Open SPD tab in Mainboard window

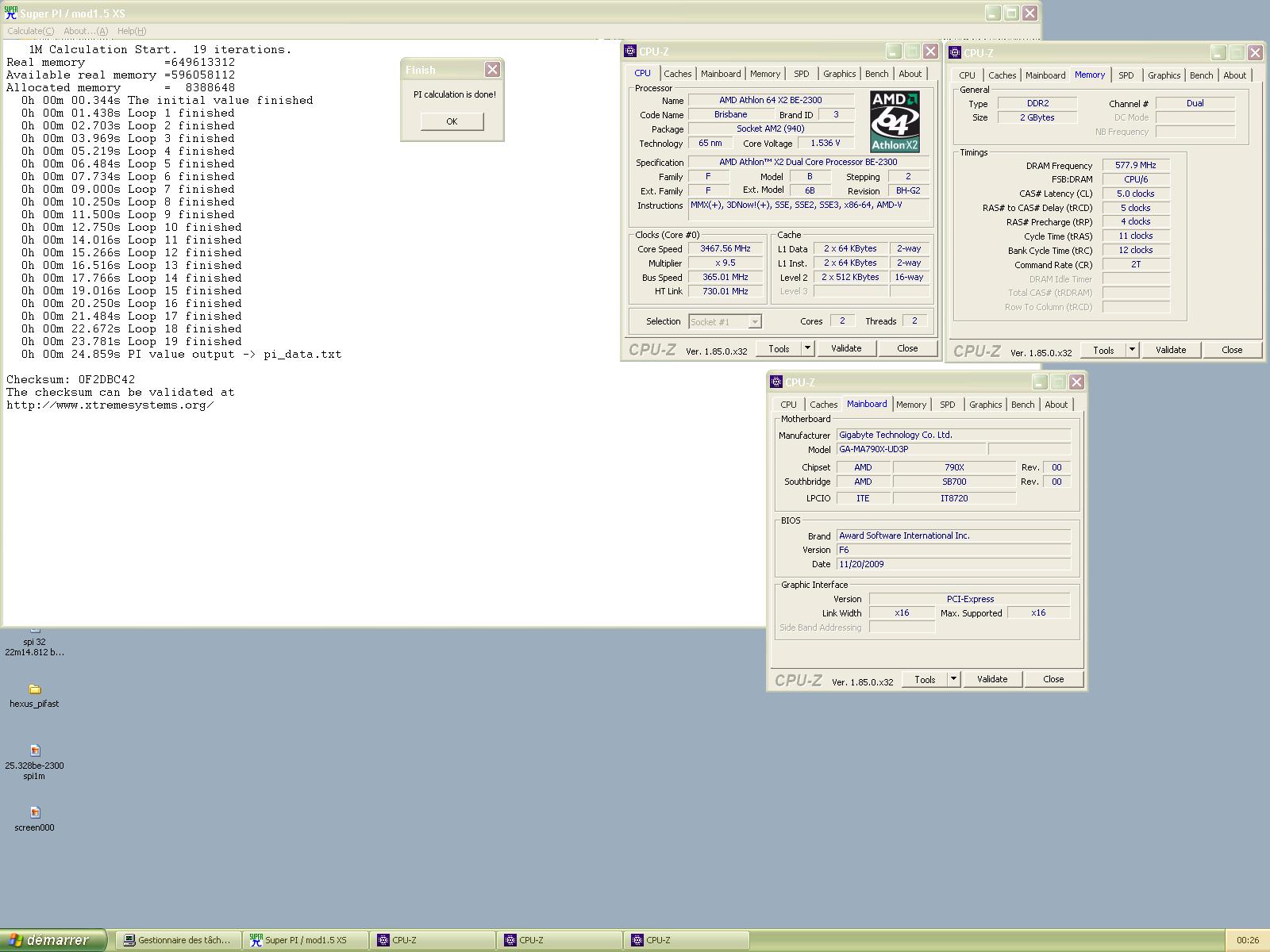[948, 405]
